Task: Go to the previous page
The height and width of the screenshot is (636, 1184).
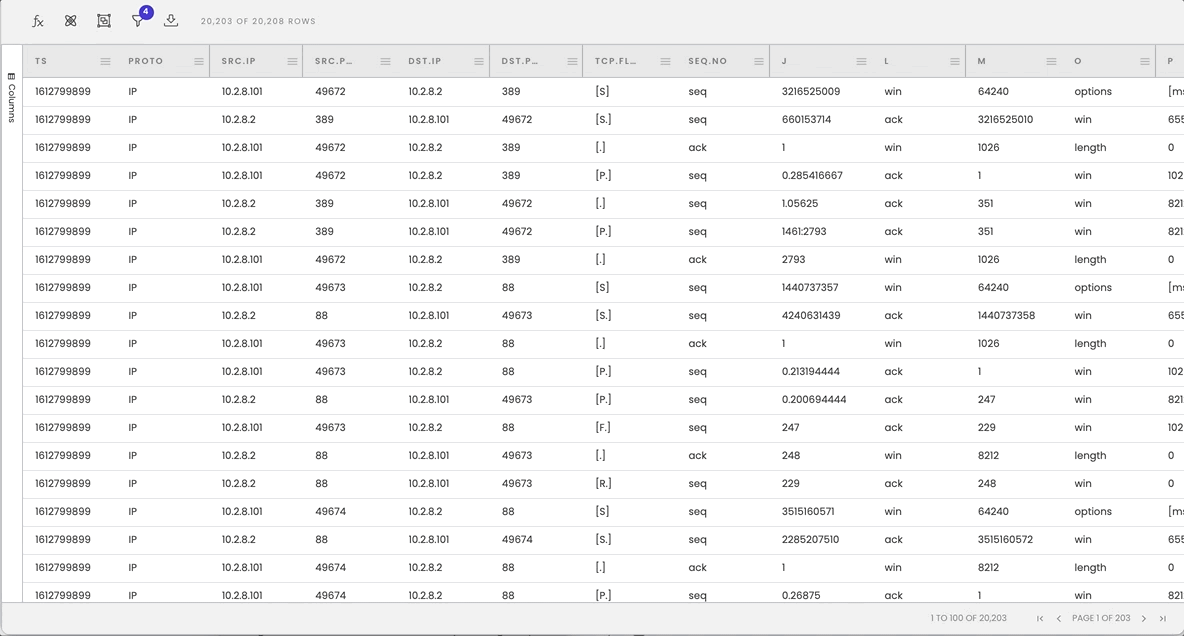Action: [x=1059, y=619]
